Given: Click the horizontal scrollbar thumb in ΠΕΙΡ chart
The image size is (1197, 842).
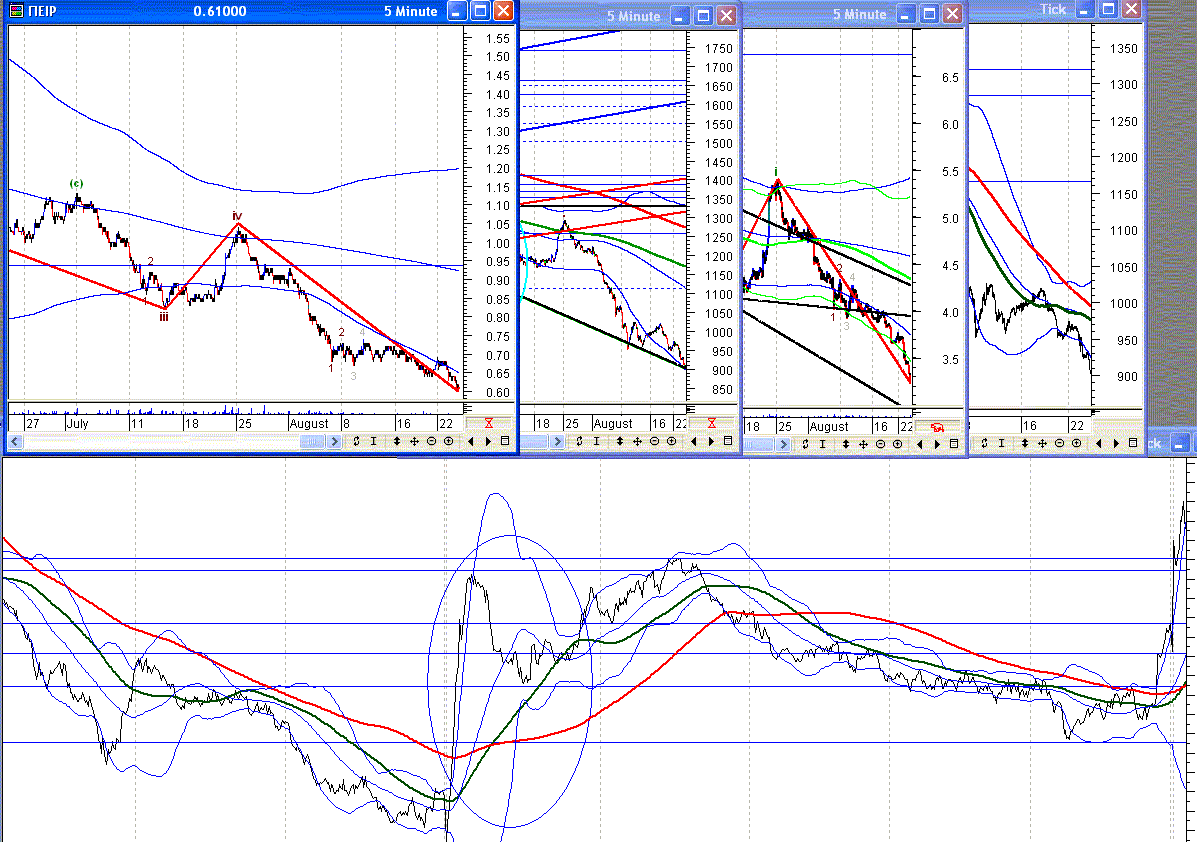Looking at the screenshot, I should 312,441.
